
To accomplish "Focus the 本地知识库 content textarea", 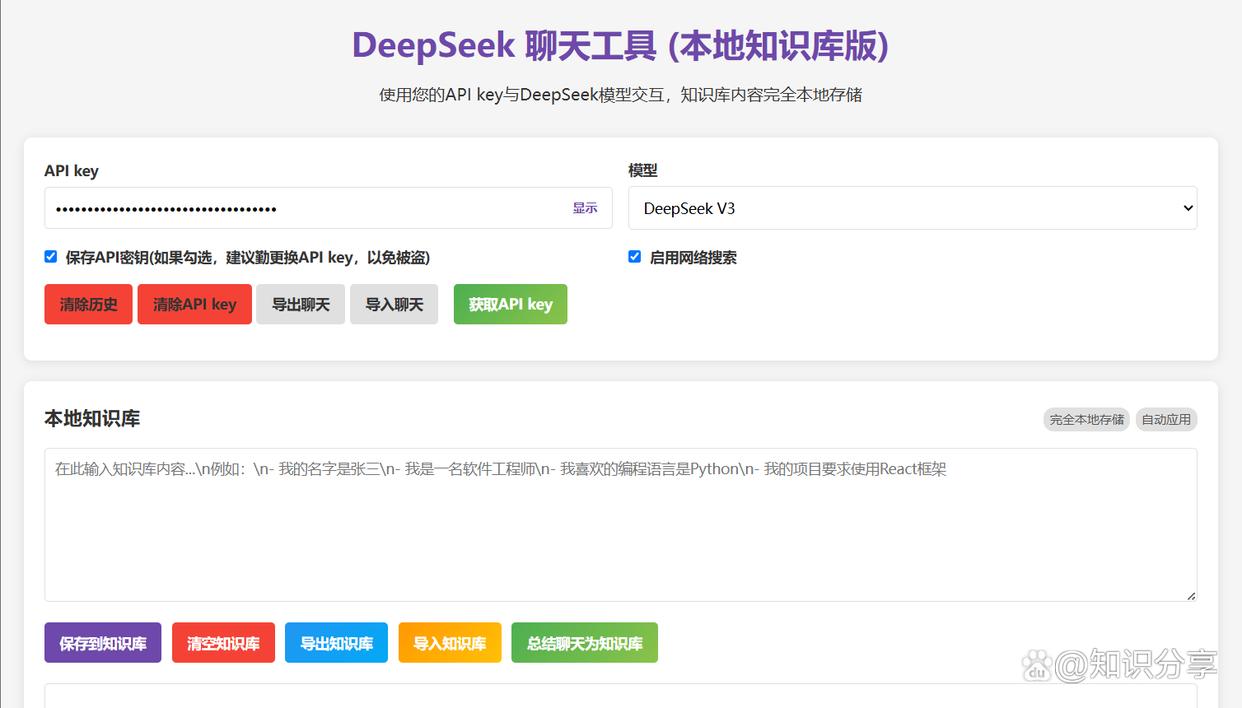I will tap(620, 525).
